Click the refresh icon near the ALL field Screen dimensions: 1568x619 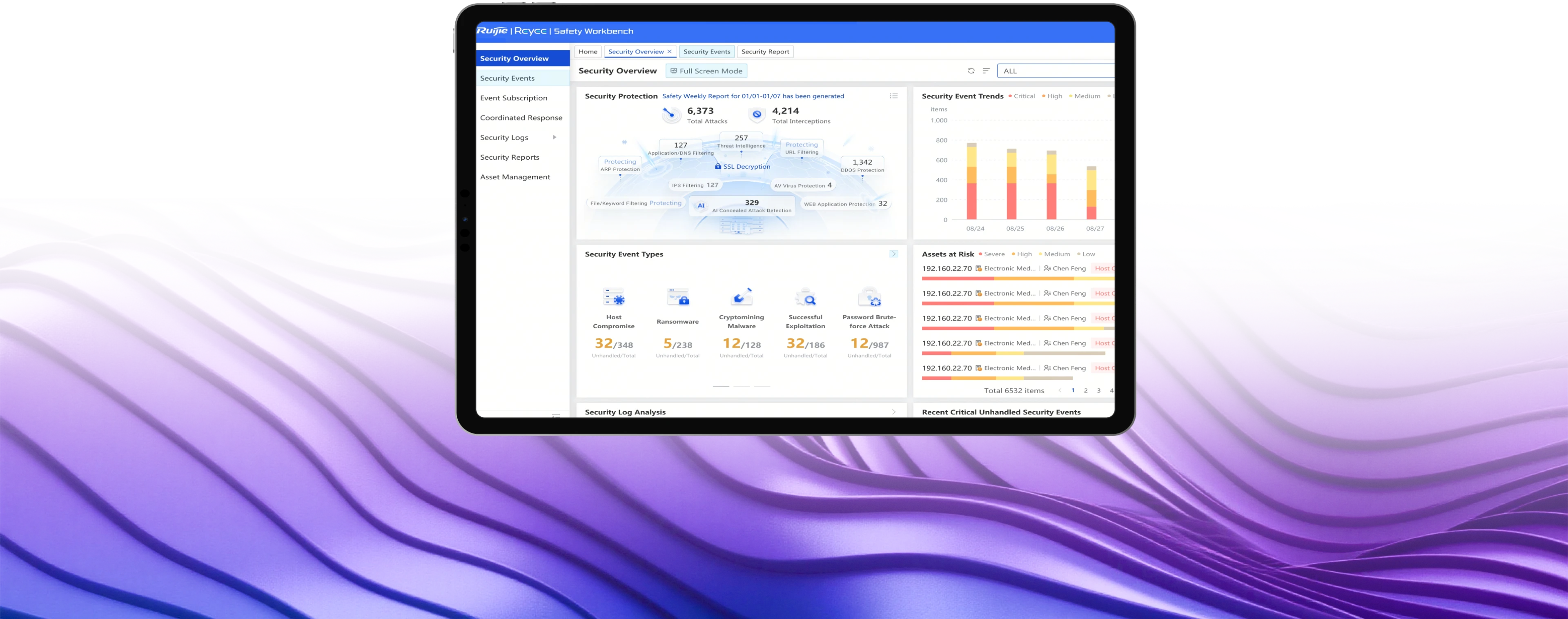click(x=971, y=71)
